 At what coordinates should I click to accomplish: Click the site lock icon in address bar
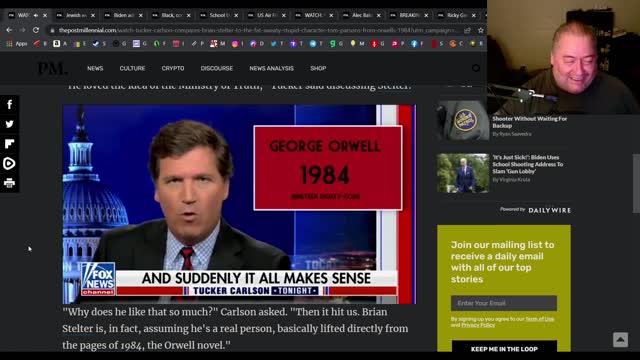coord(52,30)
